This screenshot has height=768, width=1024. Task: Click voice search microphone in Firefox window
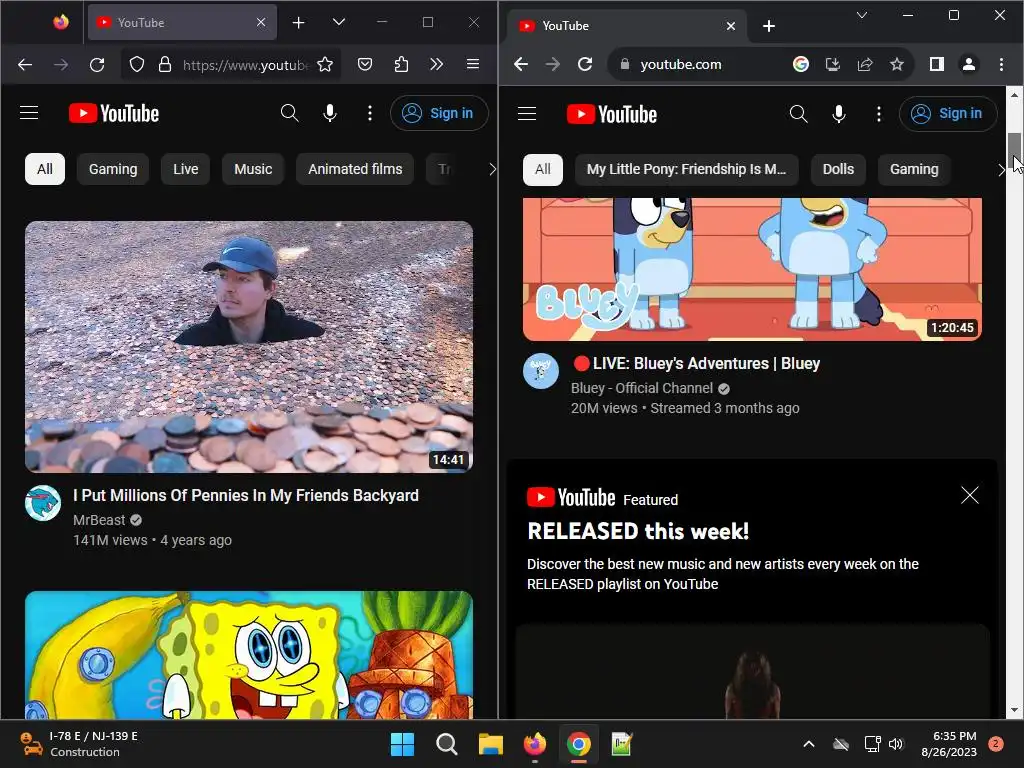pos(330,113)
